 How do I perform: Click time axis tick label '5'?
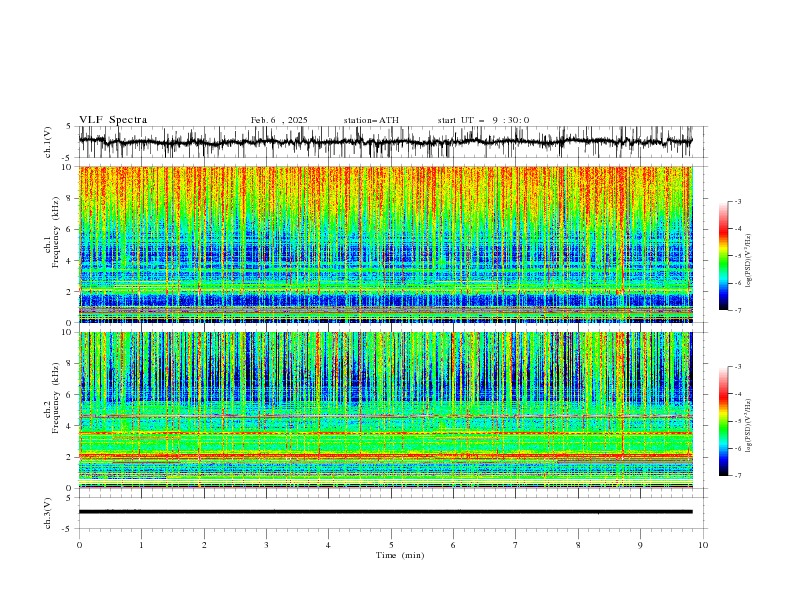pos(391,545)
